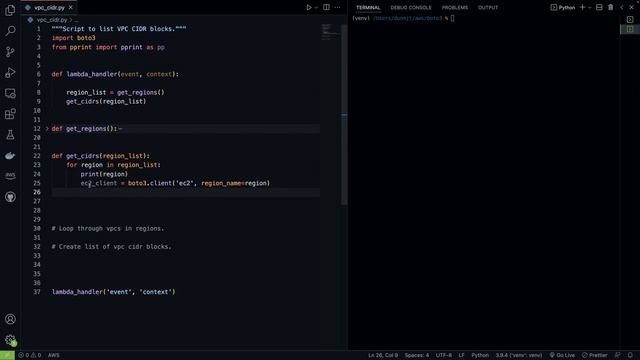Start Go Live server
Image resolution: width=640 pixels, height=360 pixels.
click(x=562, y=355)
